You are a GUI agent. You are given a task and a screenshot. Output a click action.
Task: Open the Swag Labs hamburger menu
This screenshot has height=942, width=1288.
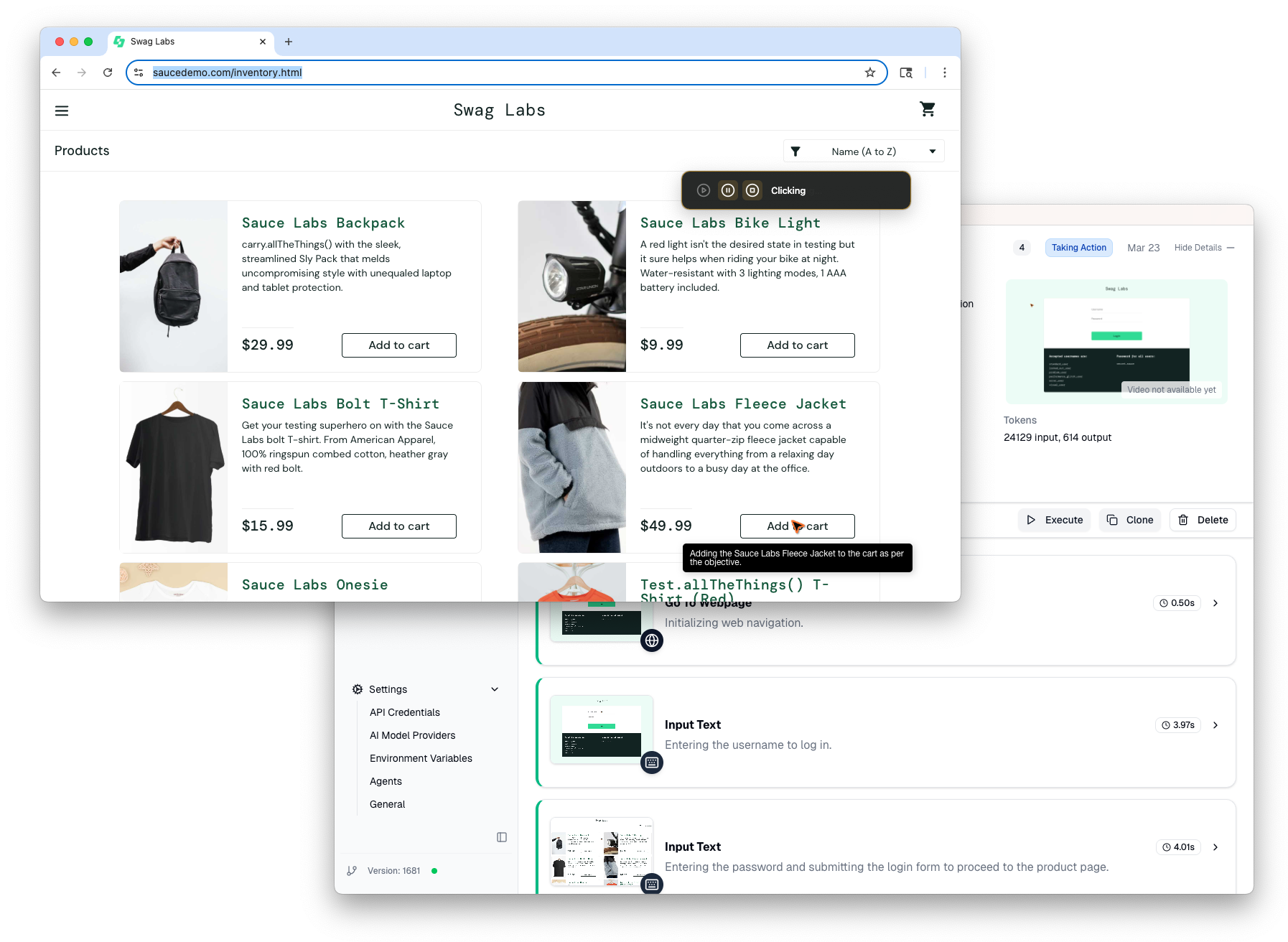tap(62, 110)
